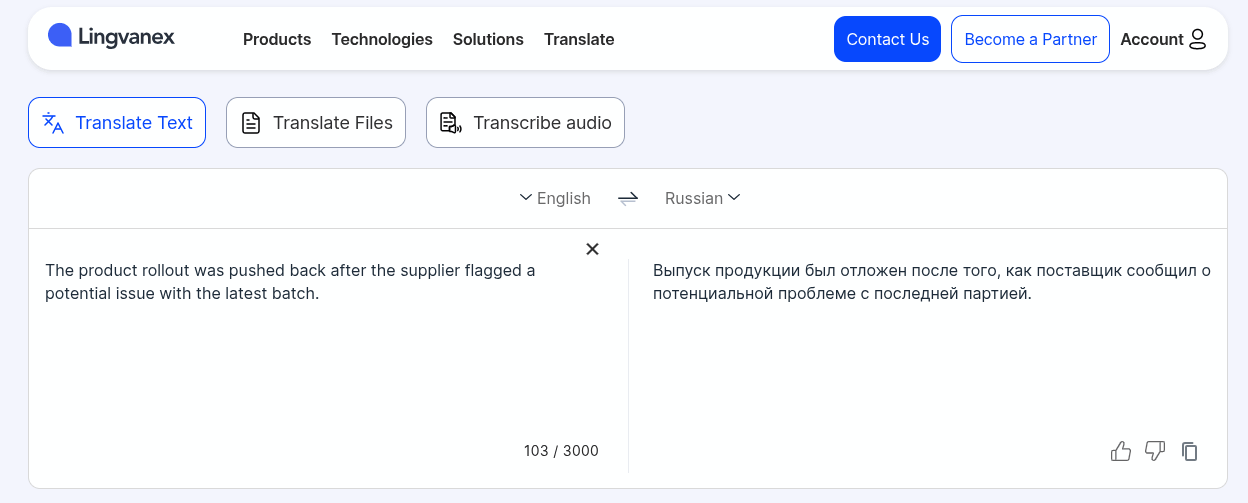
Task: Open the English source language dropdown
Action: 555,198
